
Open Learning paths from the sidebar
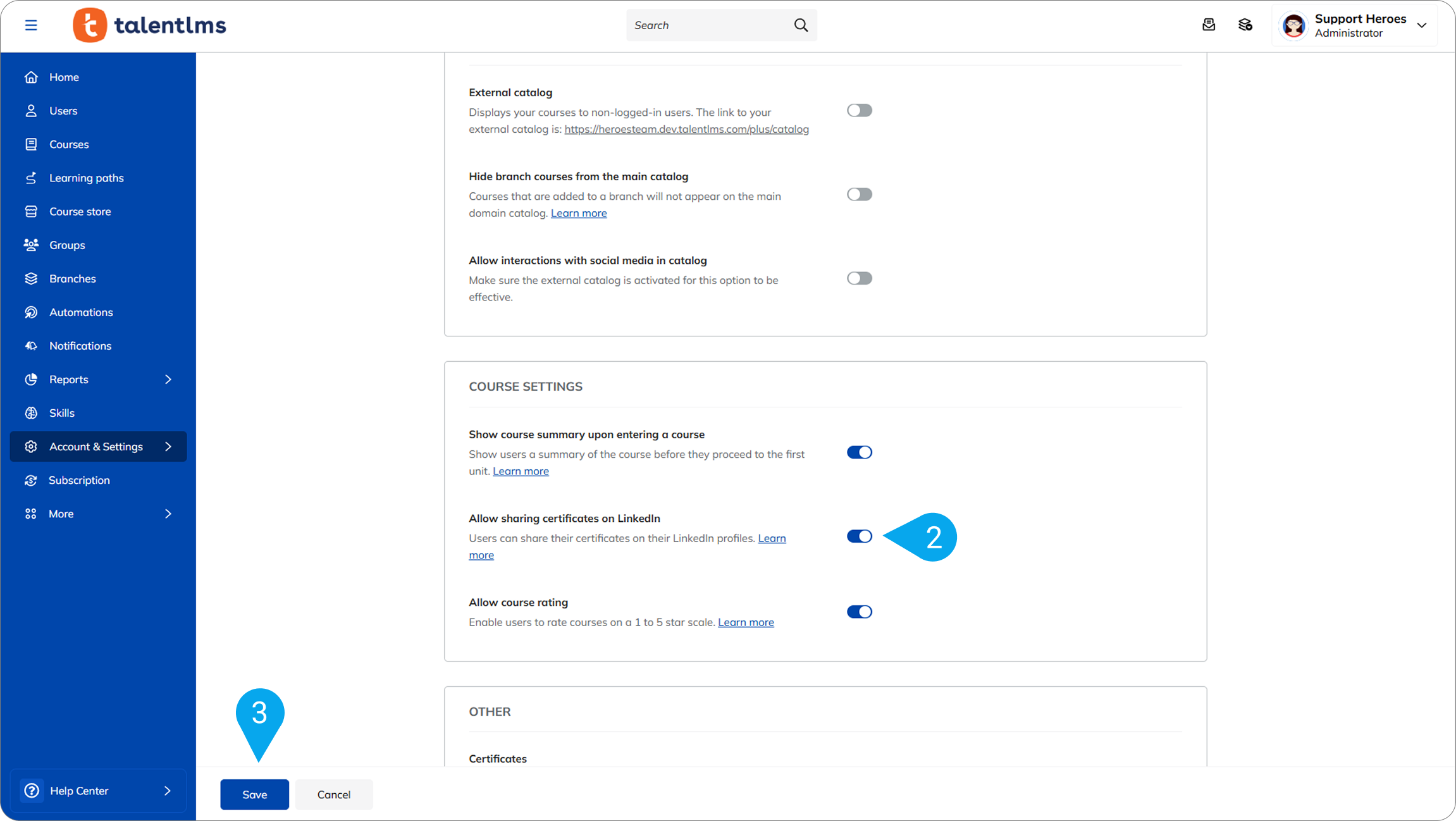tap(87, 178)
